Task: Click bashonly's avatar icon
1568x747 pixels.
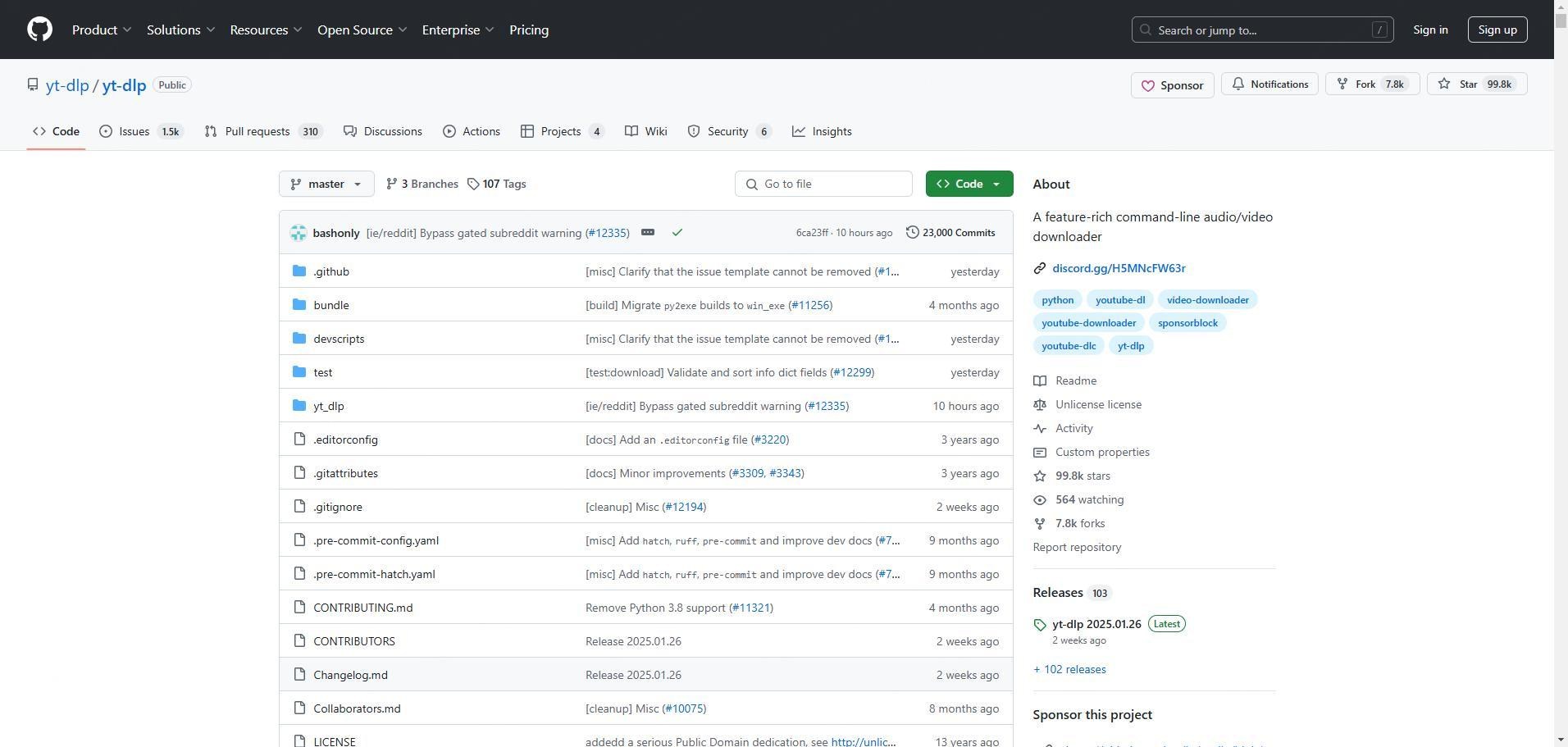Action: pyautogui.click(x=299, y=233)
